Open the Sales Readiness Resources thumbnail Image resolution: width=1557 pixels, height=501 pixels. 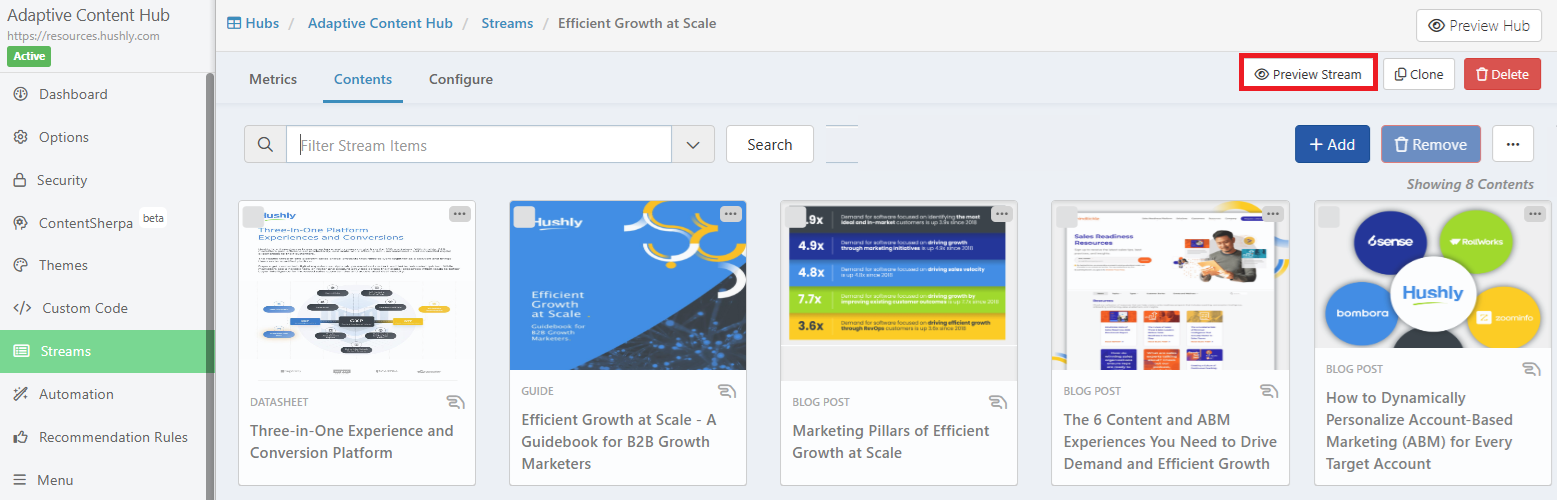tap(1170, 285)
